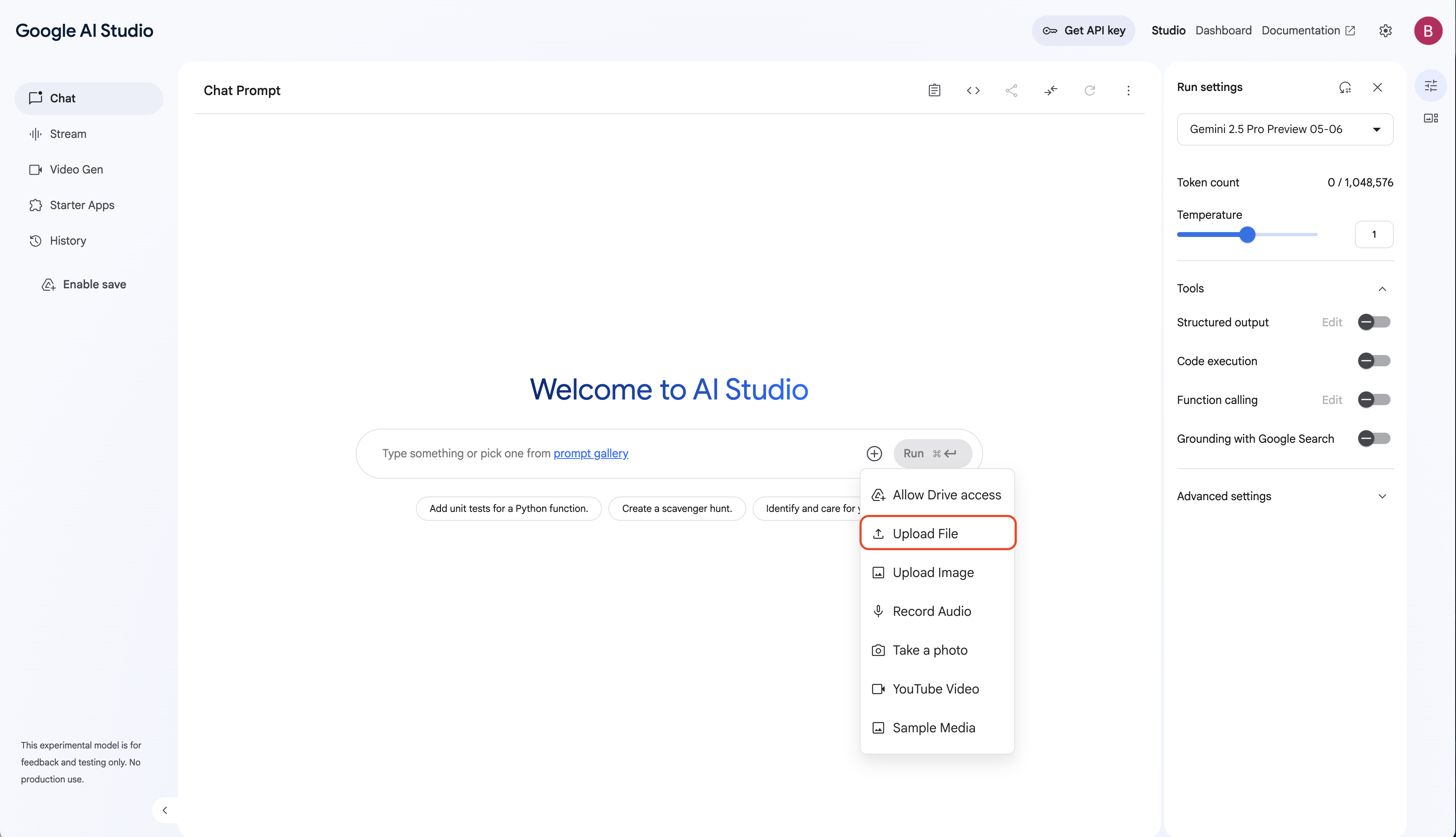Screen dimensions: 1456x837
Task: Select Sample Media option
Action: click(937, 728)
